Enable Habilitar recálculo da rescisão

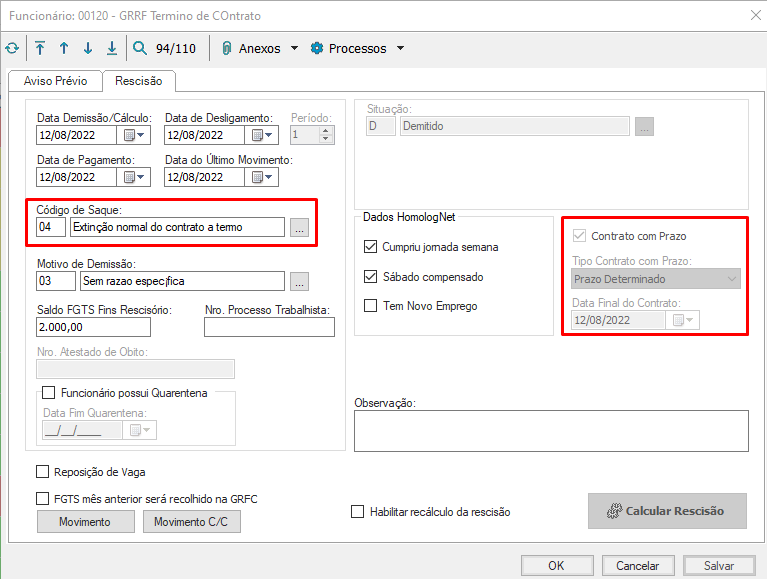click(x=358, y=512)
